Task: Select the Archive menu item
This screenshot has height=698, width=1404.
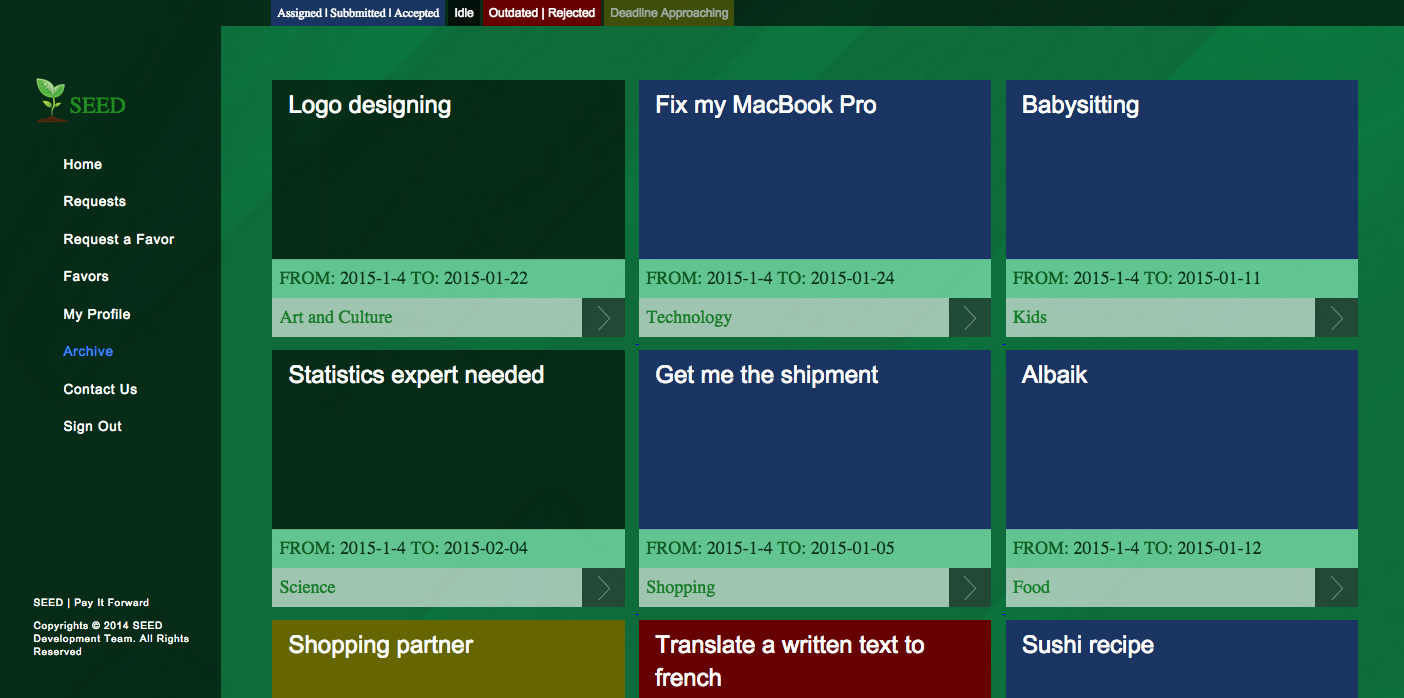Action: [x=88, y=351]
